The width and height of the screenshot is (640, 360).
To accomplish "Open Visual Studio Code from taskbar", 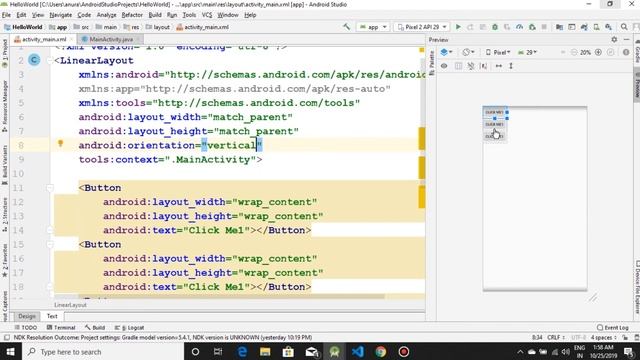I will pyautogui.click(x=358, y=351).
